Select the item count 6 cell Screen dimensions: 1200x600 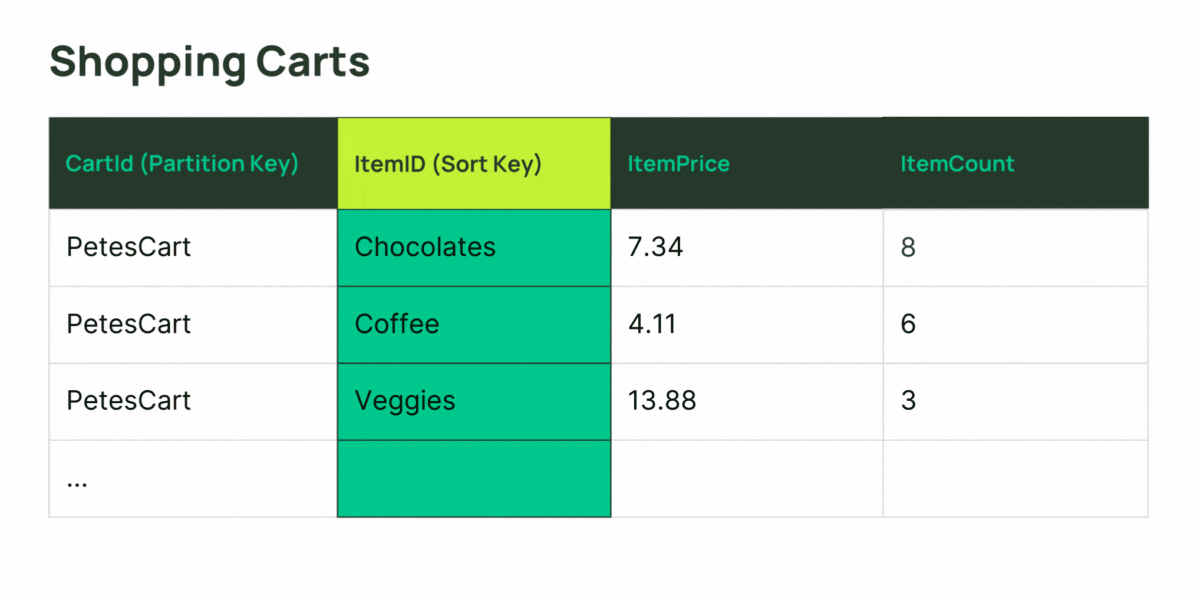tap(1016, 325)
